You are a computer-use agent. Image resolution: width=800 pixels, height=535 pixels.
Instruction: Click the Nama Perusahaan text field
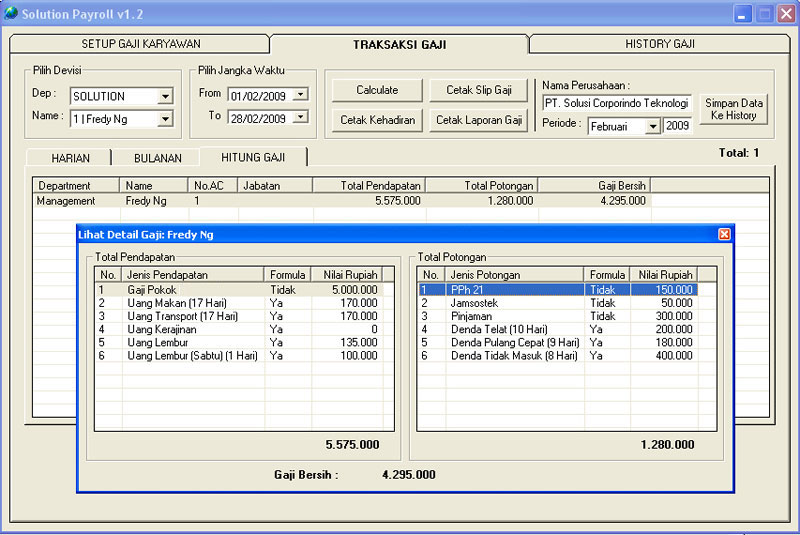(616, 103)
